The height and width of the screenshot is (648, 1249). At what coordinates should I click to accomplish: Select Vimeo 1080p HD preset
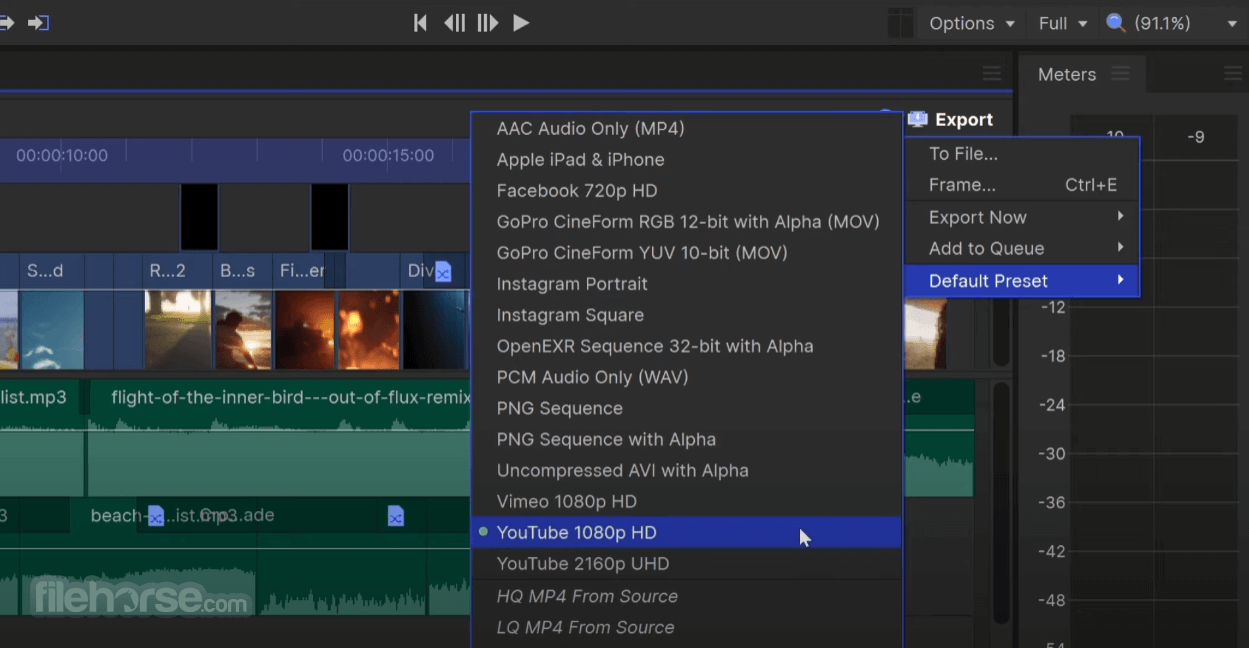click(686, 501)
